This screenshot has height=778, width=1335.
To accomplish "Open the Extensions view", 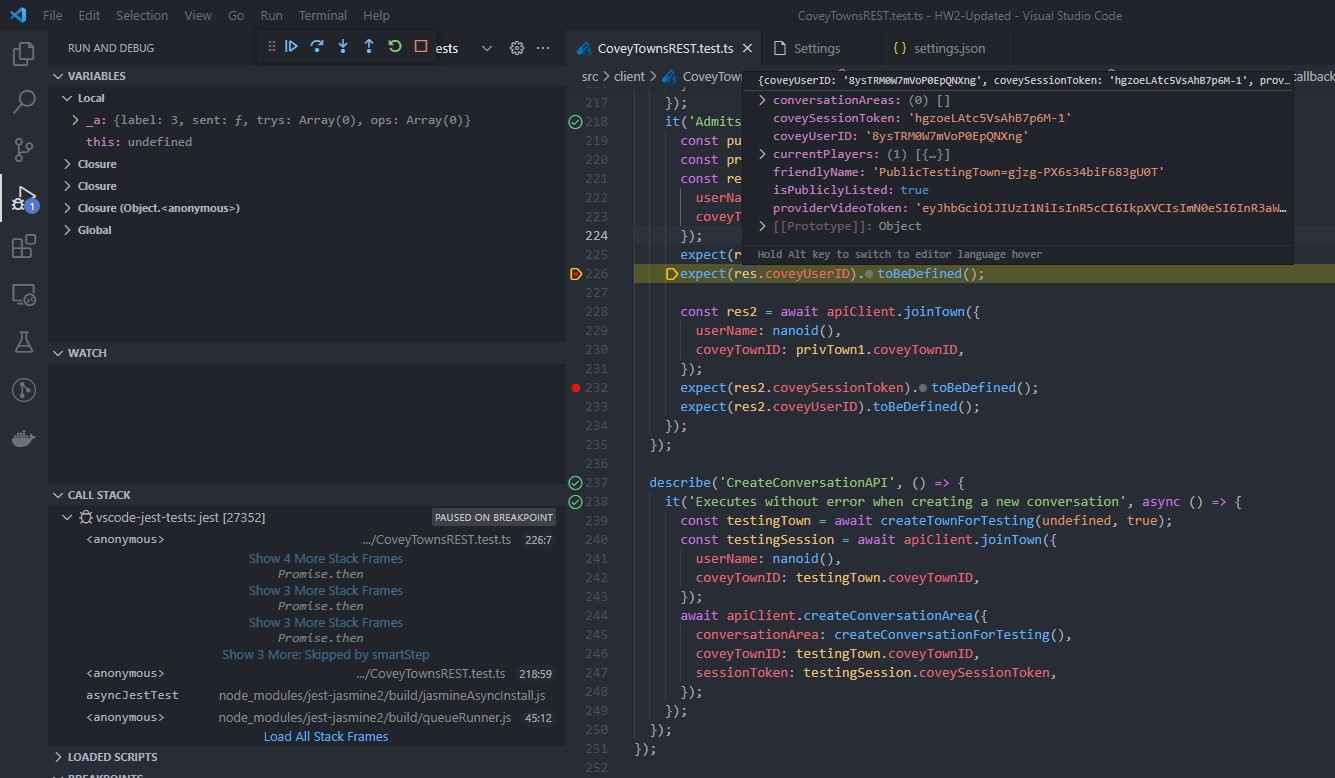I will click(24, 246).
